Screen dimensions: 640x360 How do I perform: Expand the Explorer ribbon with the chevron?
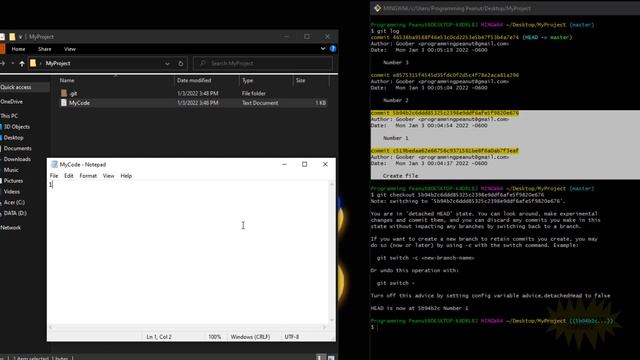[x=323, y=49]
